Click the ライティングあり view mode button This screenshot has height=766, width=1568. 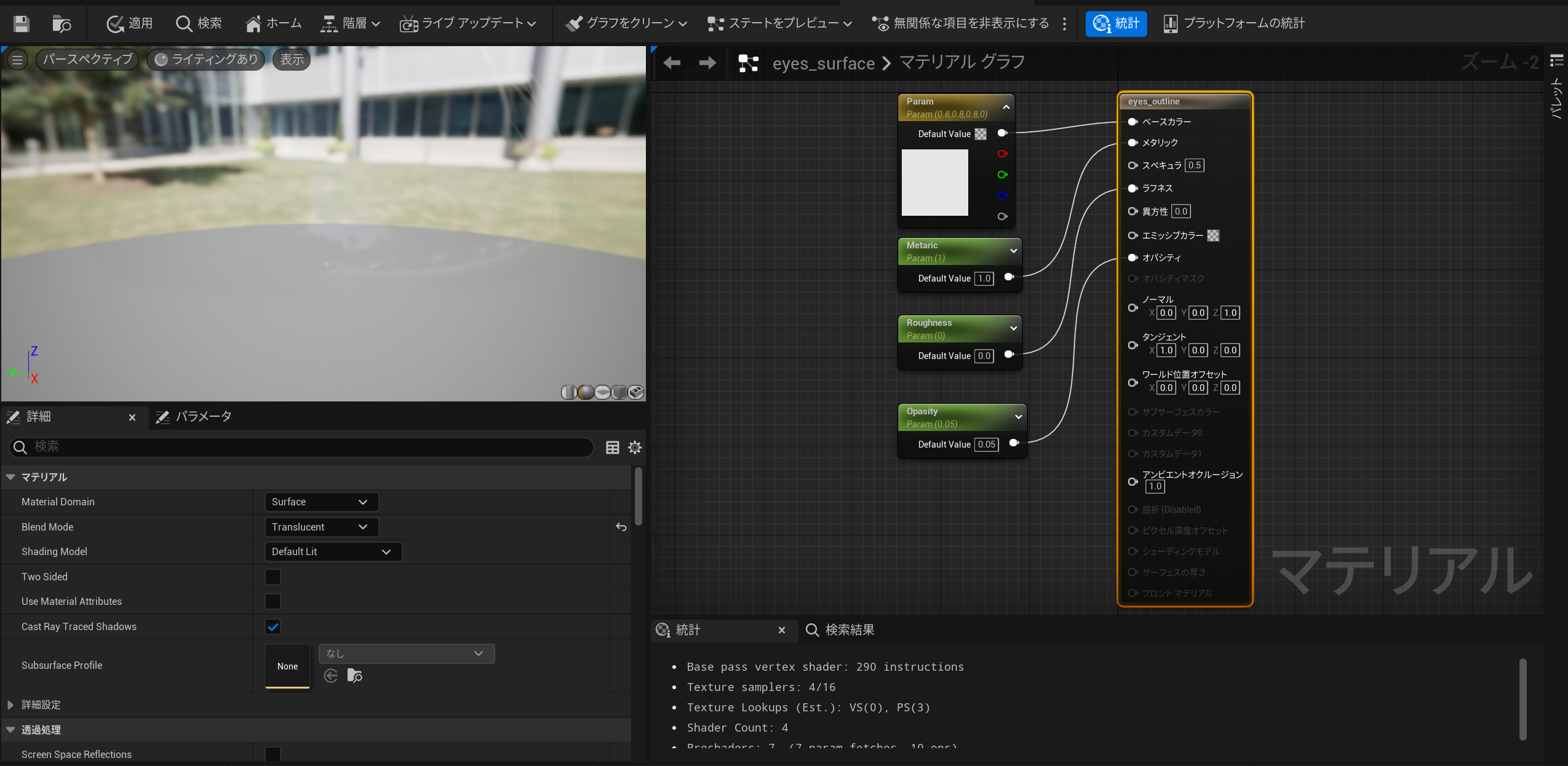click(206, 60)
